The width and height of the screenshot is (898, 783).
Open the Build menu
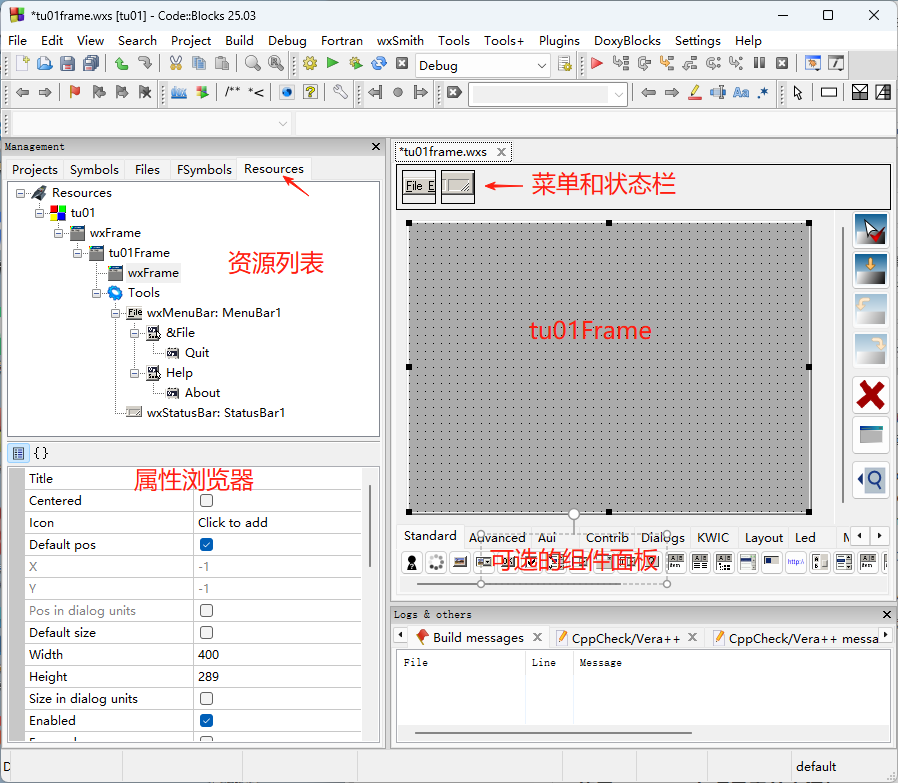click(x=239, y=41)
